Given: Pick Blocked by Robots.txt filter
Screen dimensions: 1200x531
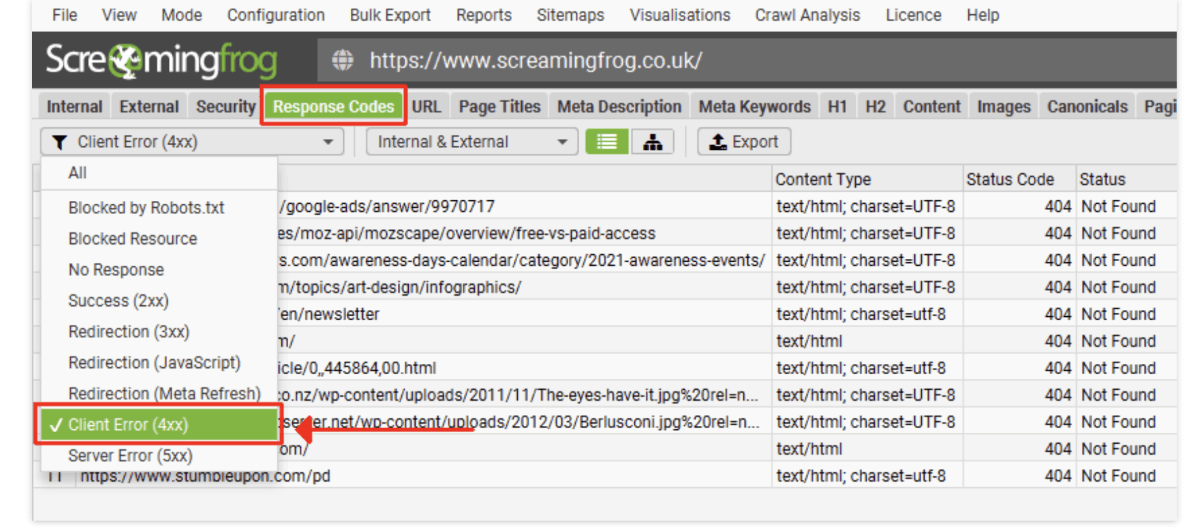Looking at the screenshot, I should pos(146,208).
